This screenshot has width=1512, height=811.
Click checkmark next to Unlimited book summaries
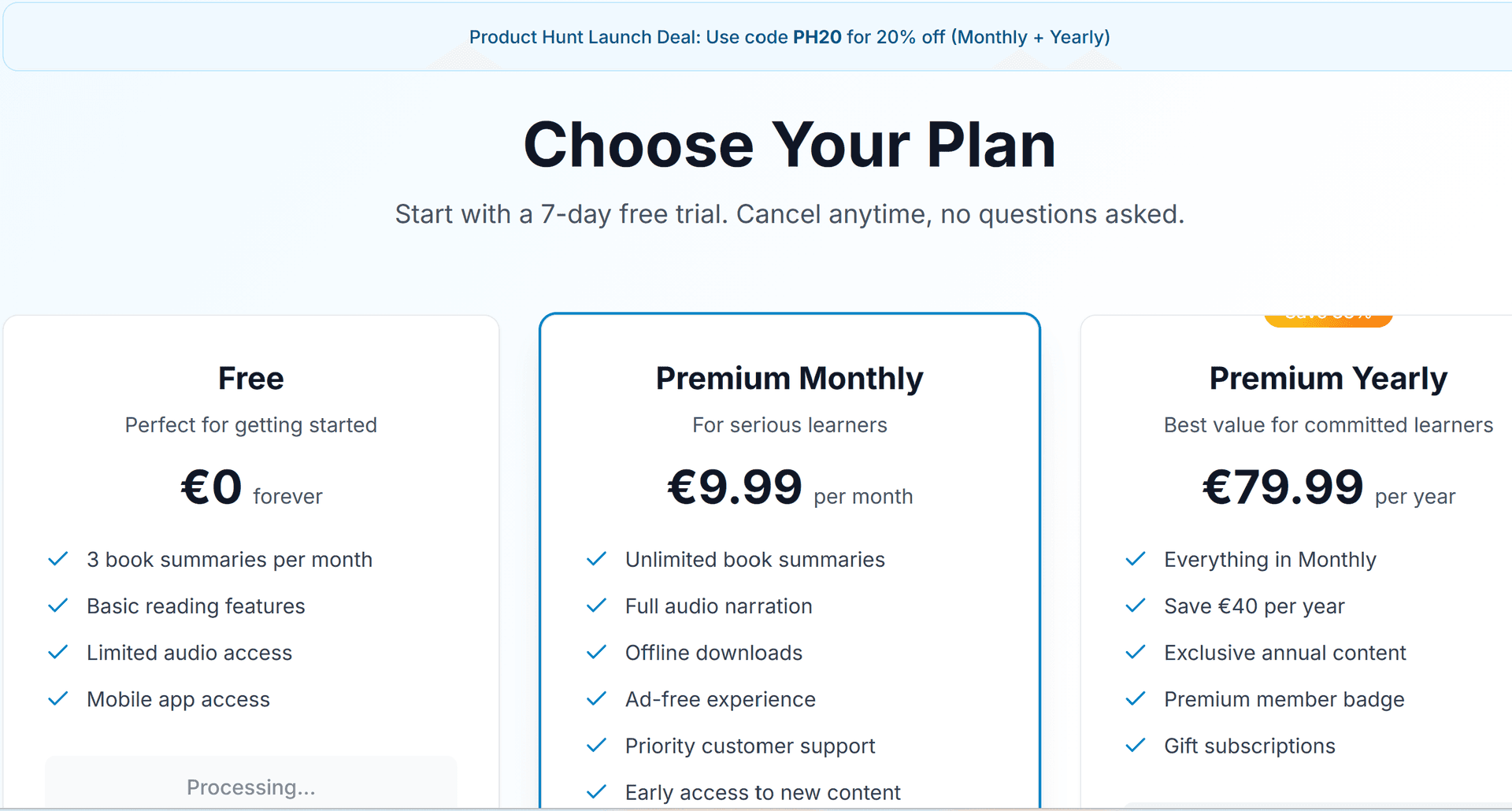[597, 559]
